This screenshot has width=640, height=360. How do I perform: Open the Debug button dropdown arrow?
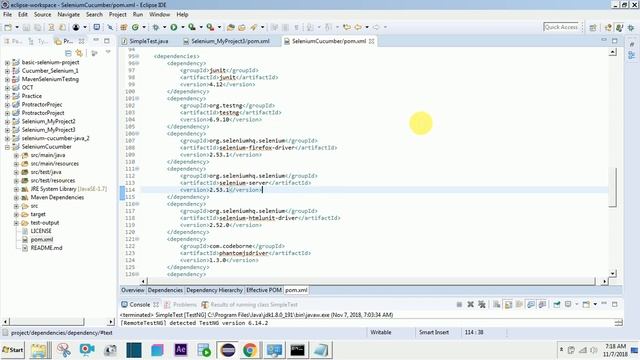(x=164, y=27)
